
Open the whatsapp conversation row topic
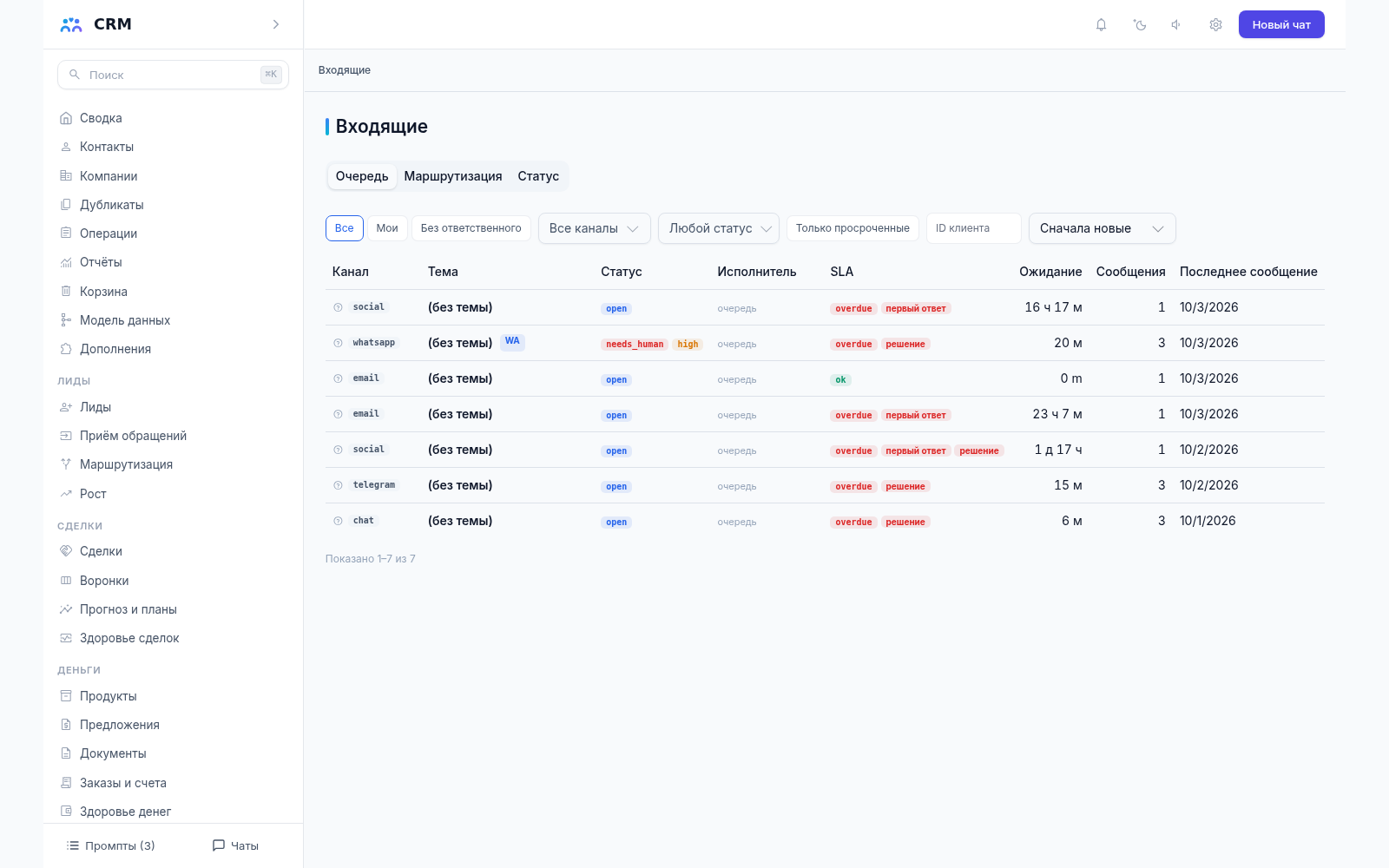coord(460,343)
